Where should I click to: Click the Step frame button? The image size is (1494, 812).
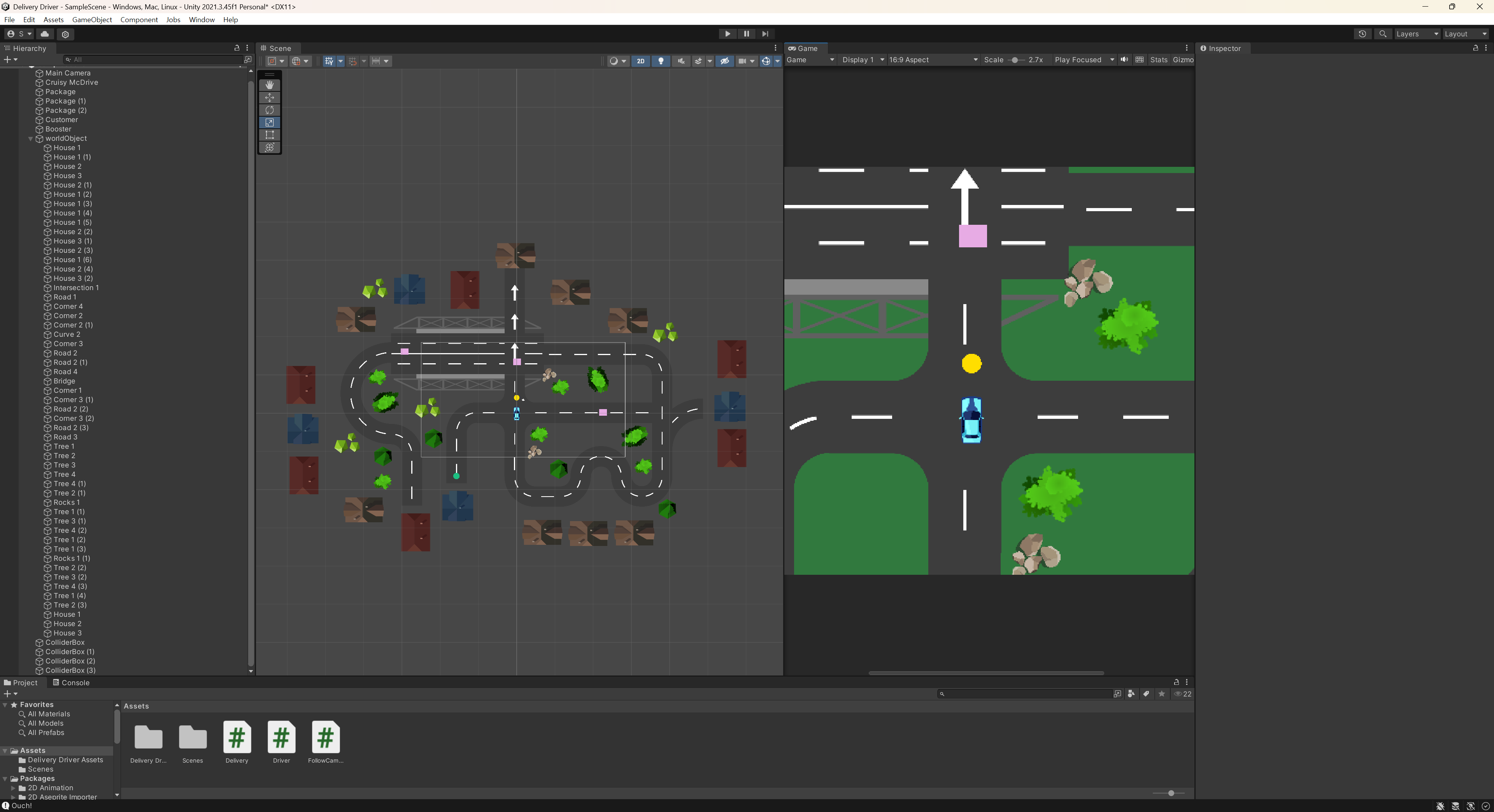click(765, 33)
